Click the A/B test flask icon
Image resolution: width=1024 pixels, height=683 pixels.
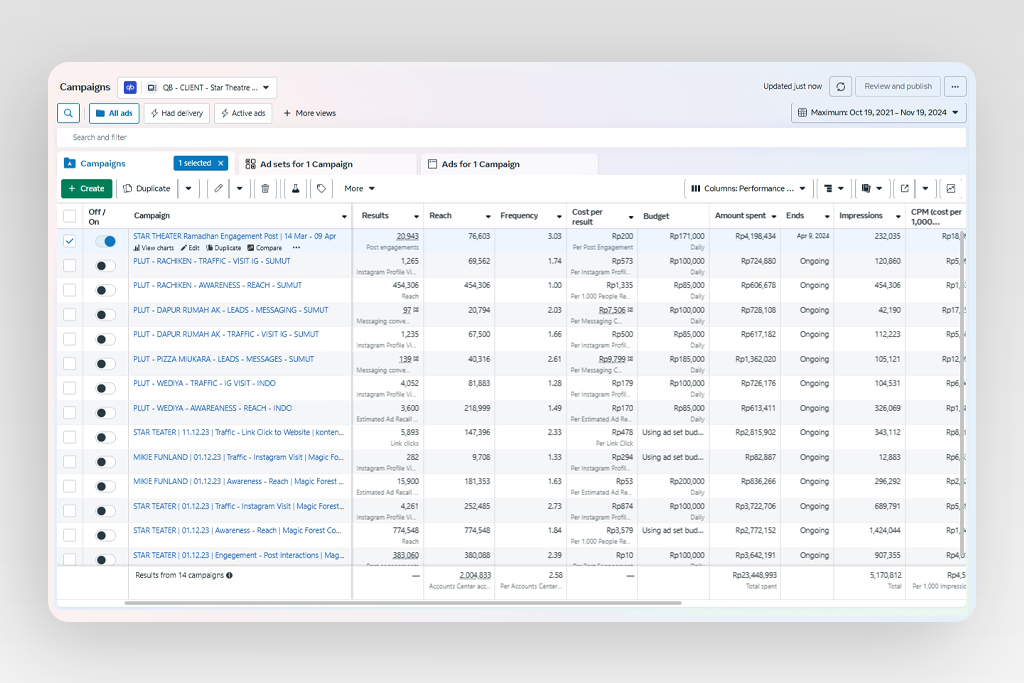(295, 188)
